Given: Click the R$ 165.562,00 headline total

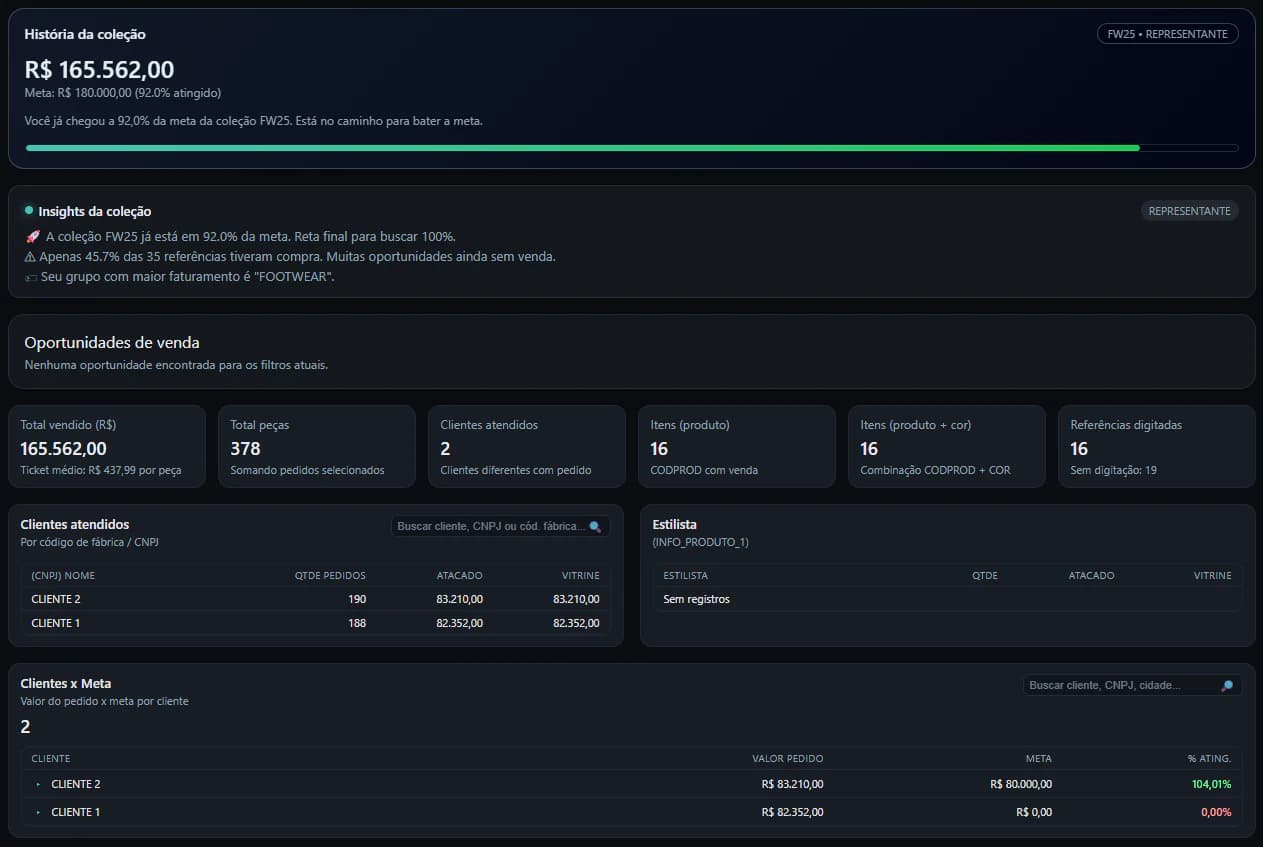Looking at the screenshot, I should coord(99,69).
